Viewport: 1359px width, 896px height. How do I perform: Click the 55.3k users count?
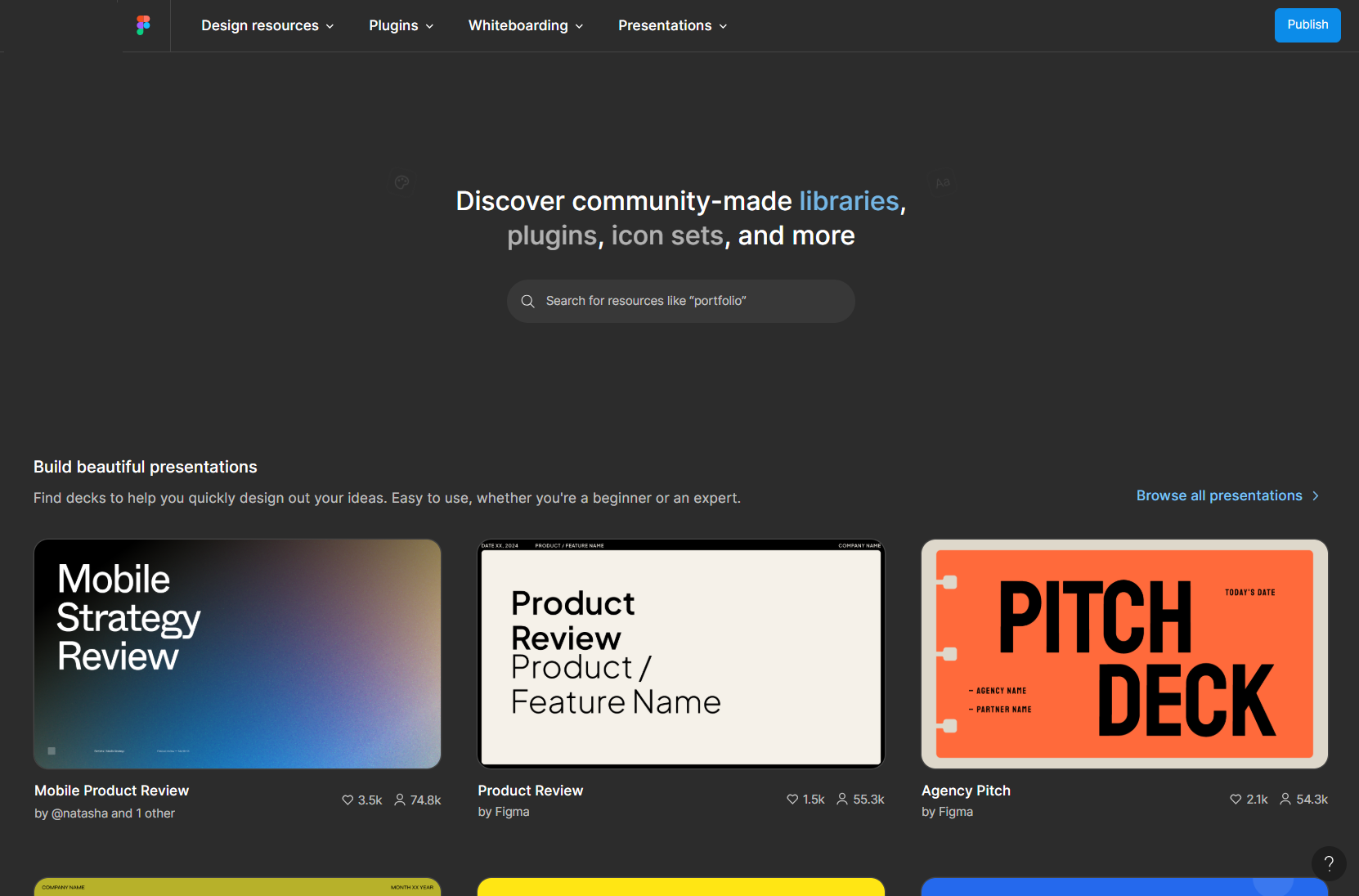[x=868, y=800]
